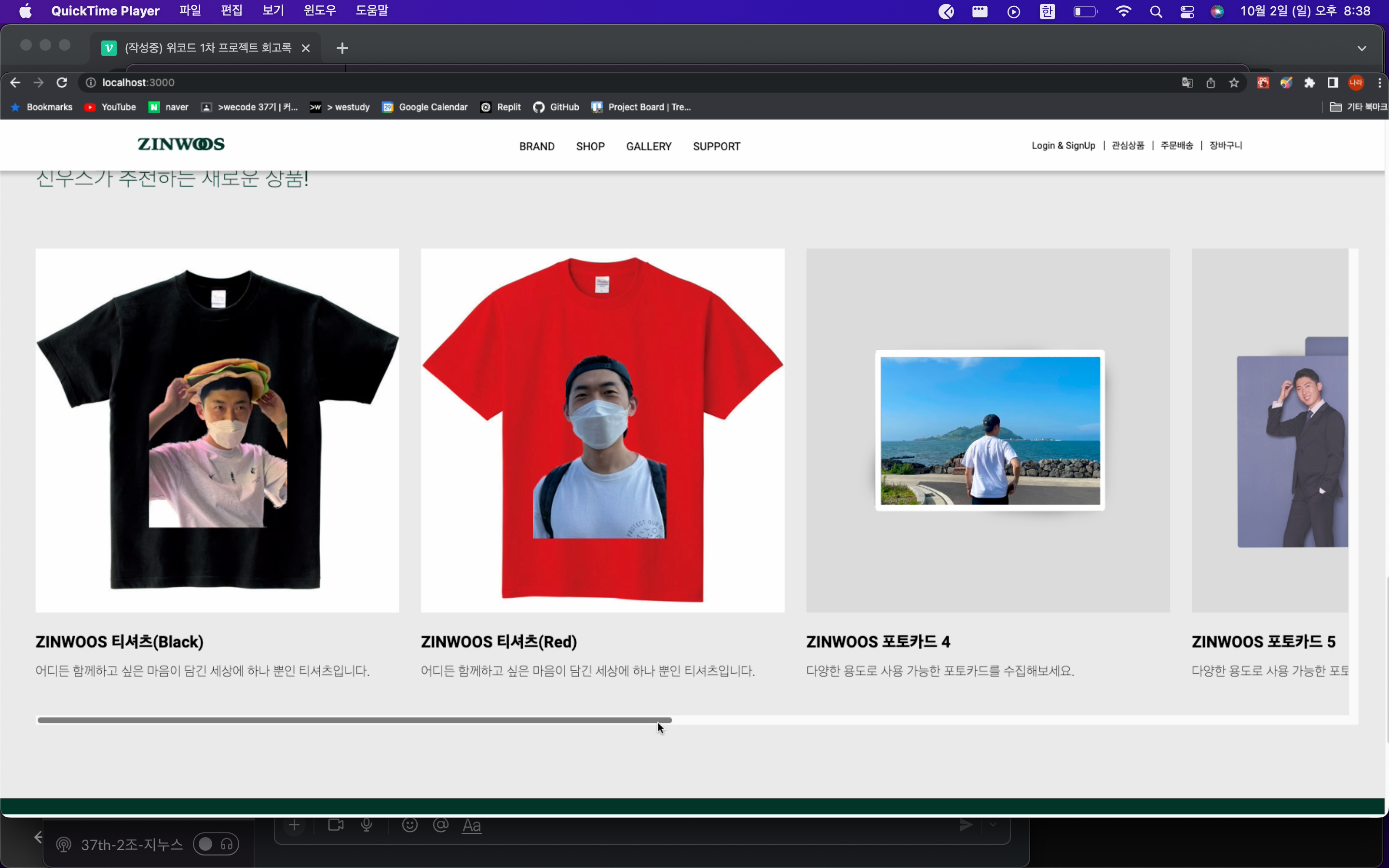Open the Chrome profile avatar
Image resolution: width=1389 pixels, height=868 pixels.
(1356, 82)
